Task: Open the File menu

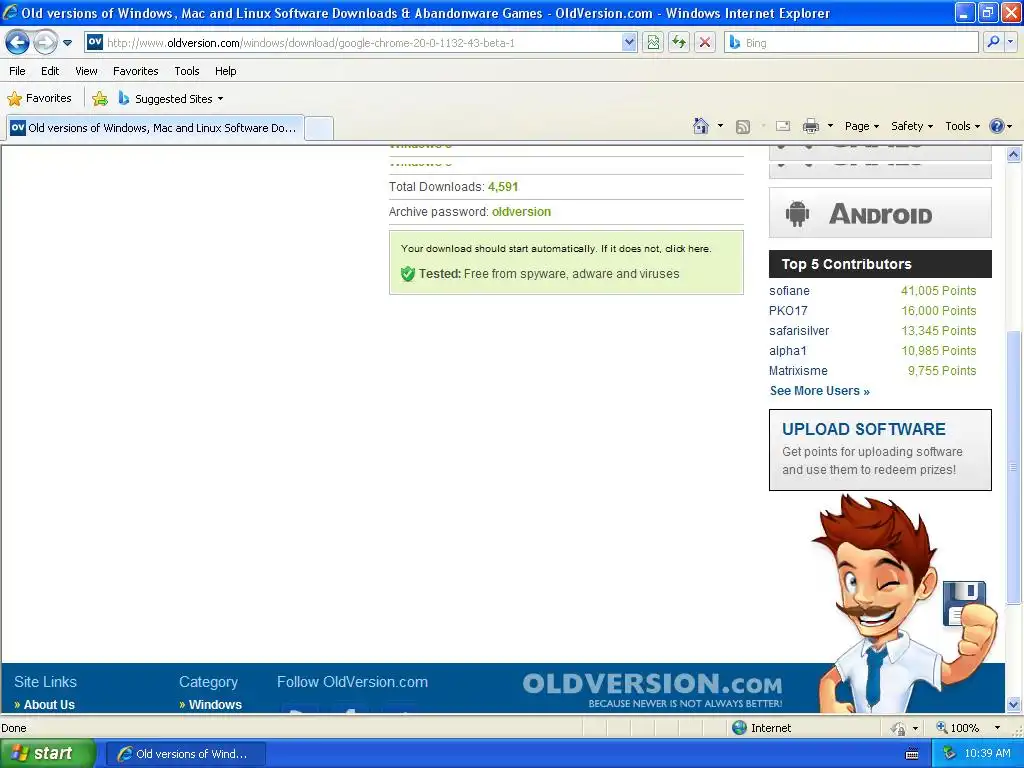Action: point(18,71)
